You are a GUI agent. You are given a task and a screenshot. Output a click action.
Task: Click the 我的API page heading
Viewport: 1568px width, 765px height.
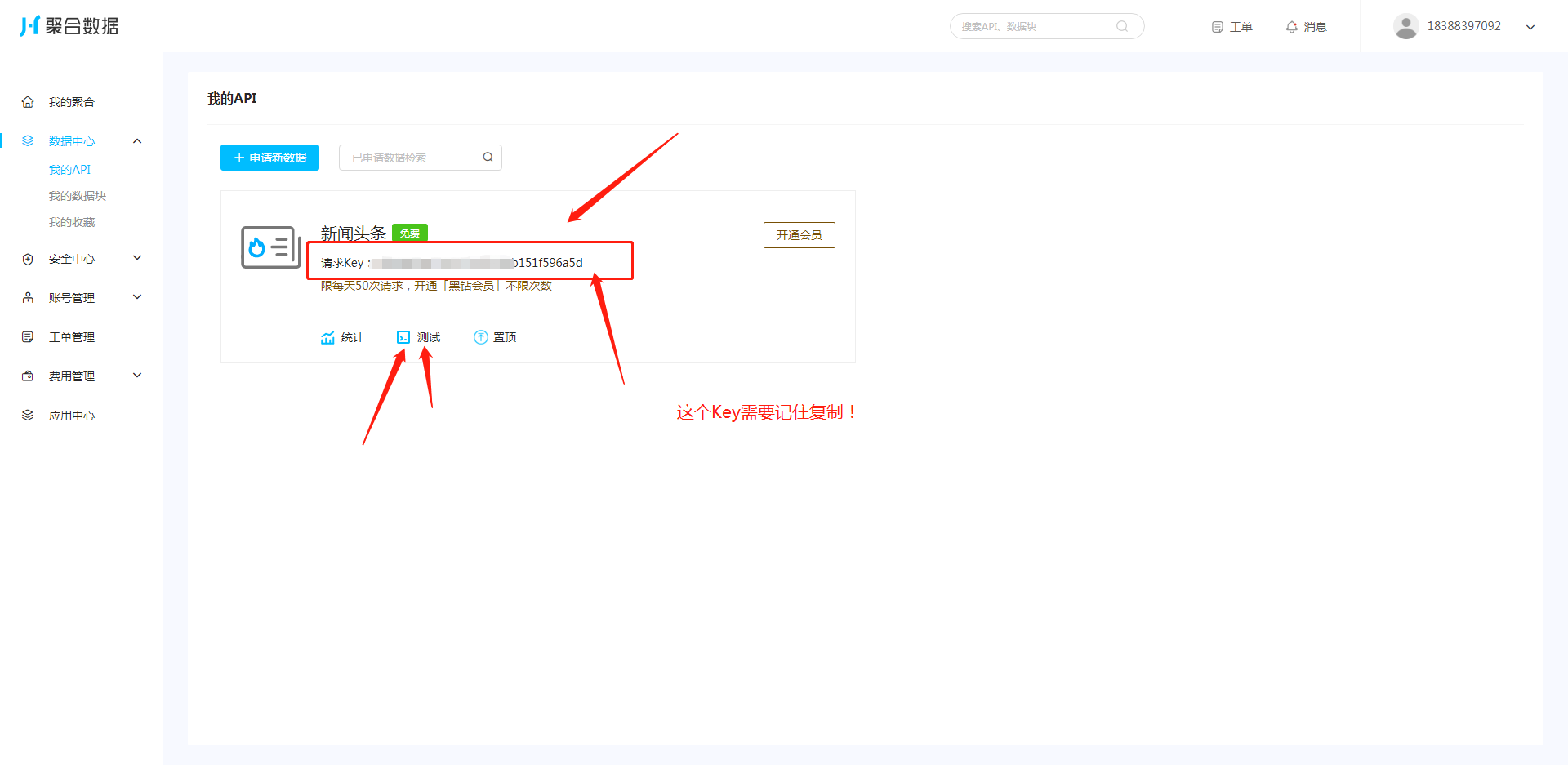(232, 98)
